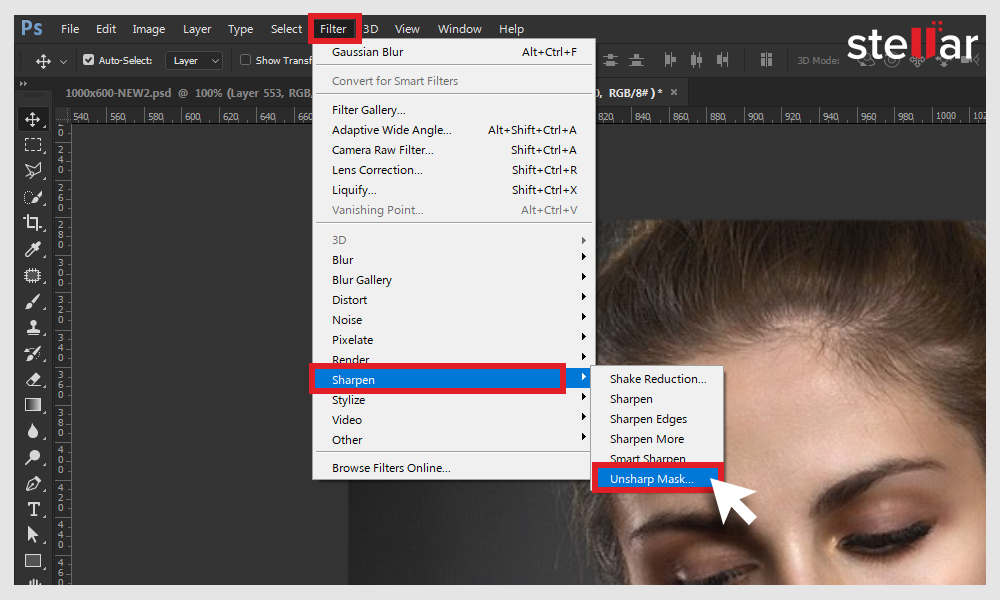Expand the Noise filter submenu
1000x600 pixels.
click(452, 319)
